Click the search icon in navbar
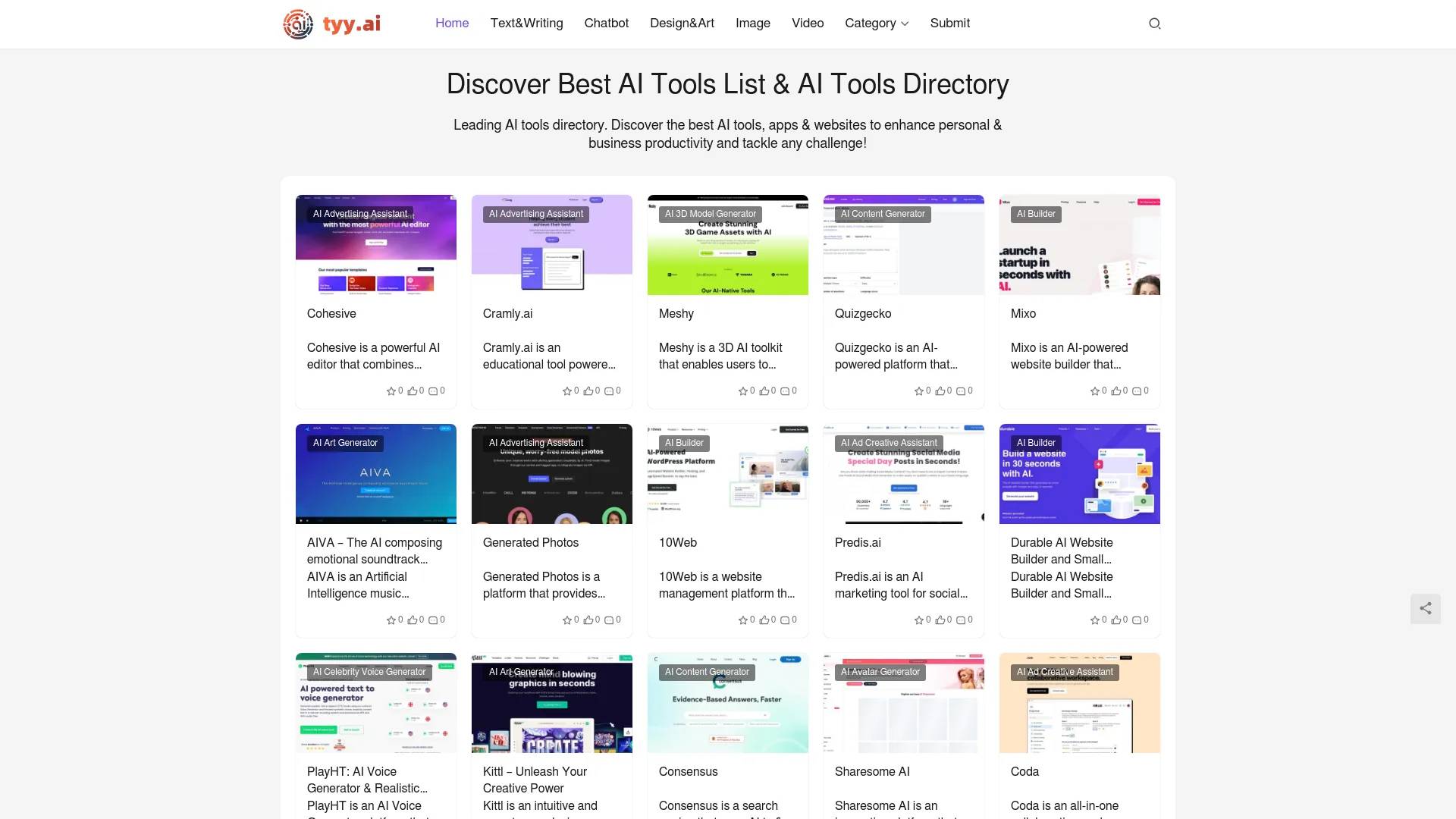This screenshot has height=819, width=1456. click(1155, 23)
